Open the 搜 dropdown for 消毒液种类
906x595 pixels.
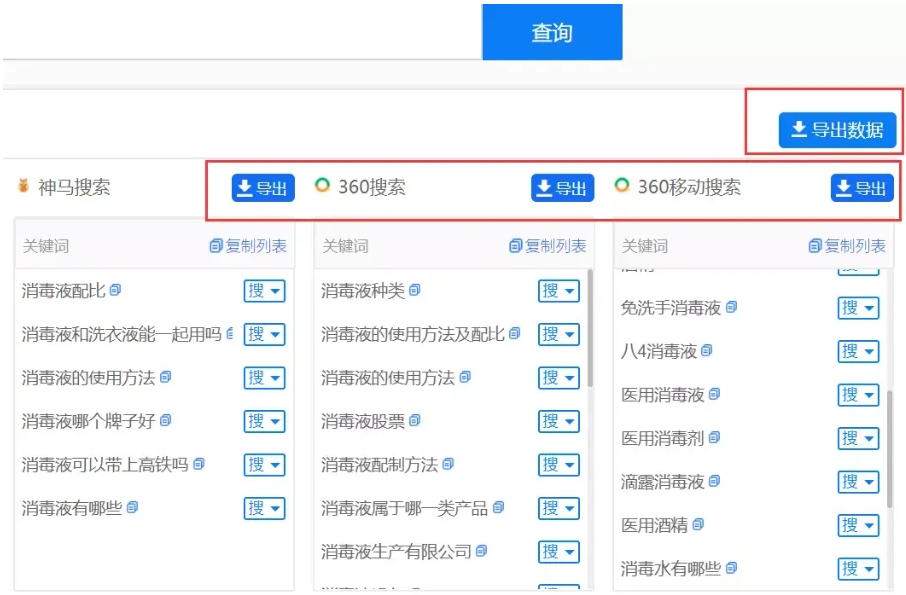coord(559,291)
